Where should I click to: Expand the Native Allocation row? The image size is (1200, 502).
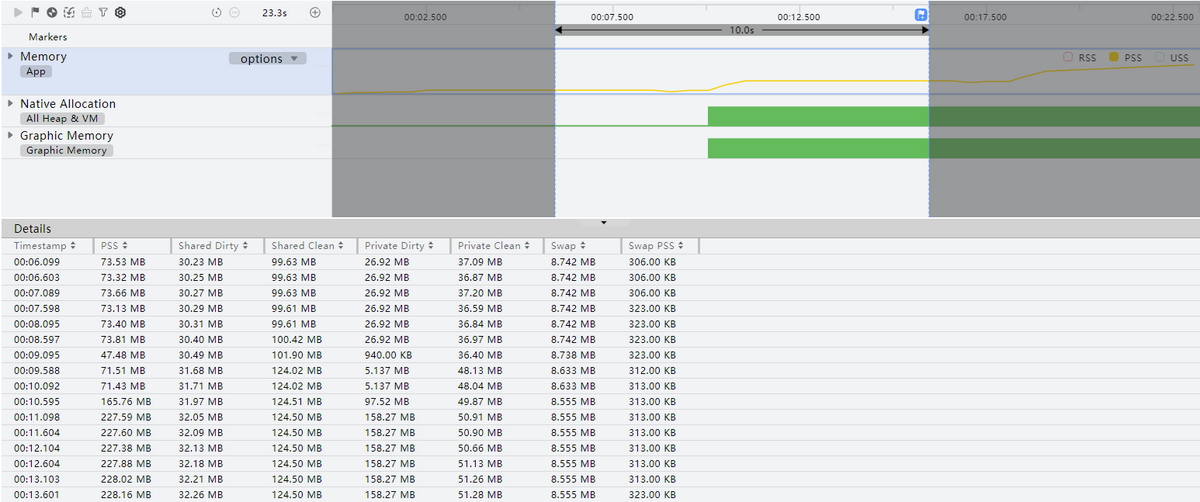(x=11, y=104)
